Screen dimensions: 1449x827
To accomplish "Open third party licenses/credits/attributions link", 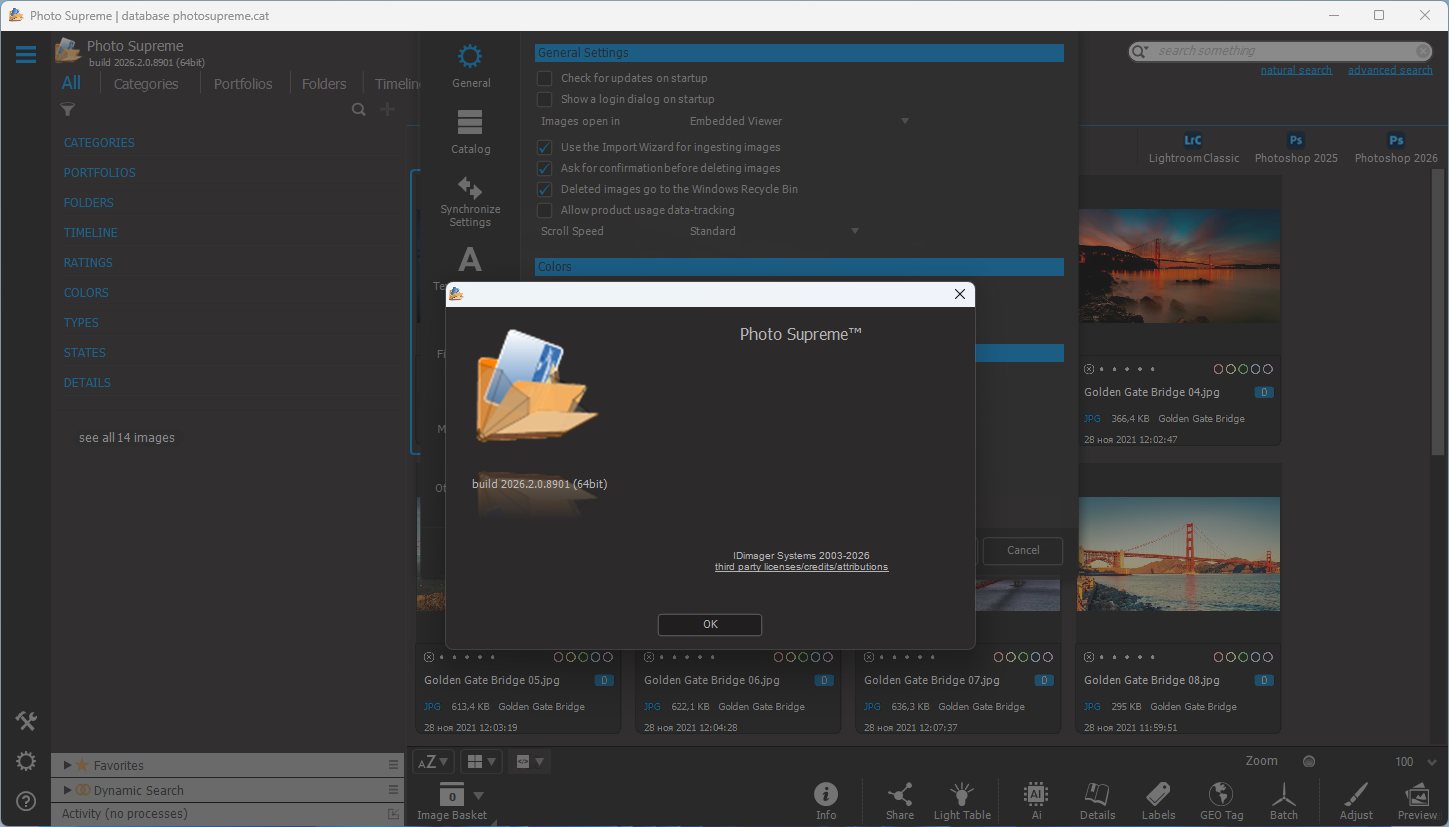I will (801, 567).
